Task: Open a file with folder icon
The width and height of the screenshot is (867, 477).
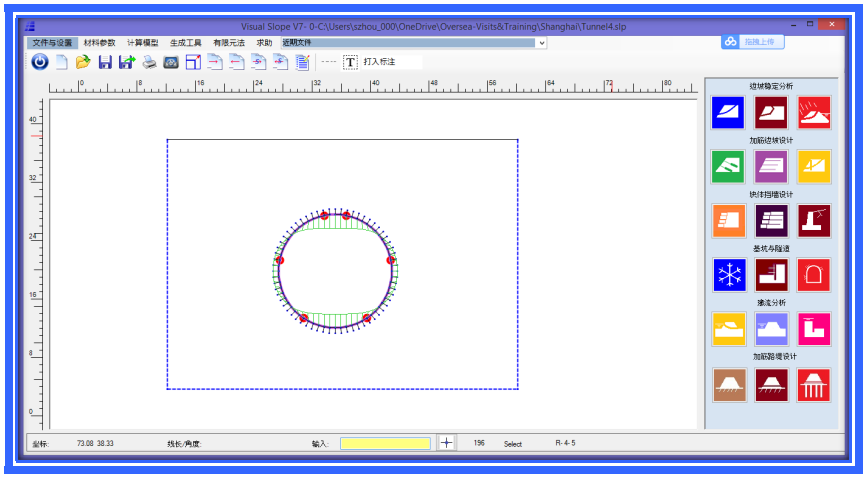Action: (83, 62)
